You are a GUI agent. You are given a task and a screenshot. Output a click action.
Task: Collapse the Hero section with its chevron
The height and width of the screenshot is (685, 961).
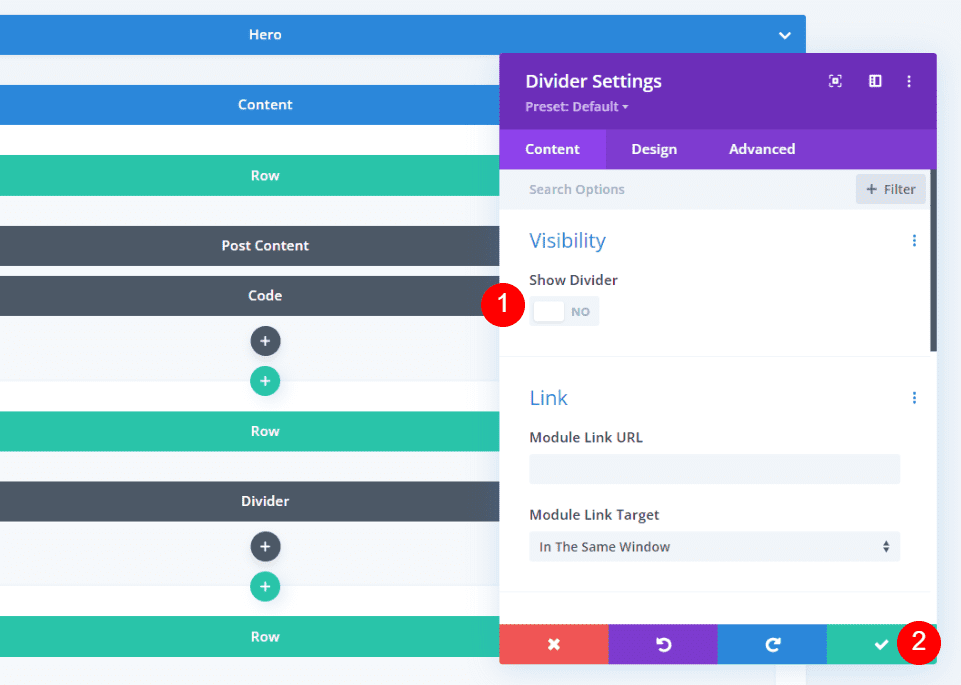click(x=784, y=34)
